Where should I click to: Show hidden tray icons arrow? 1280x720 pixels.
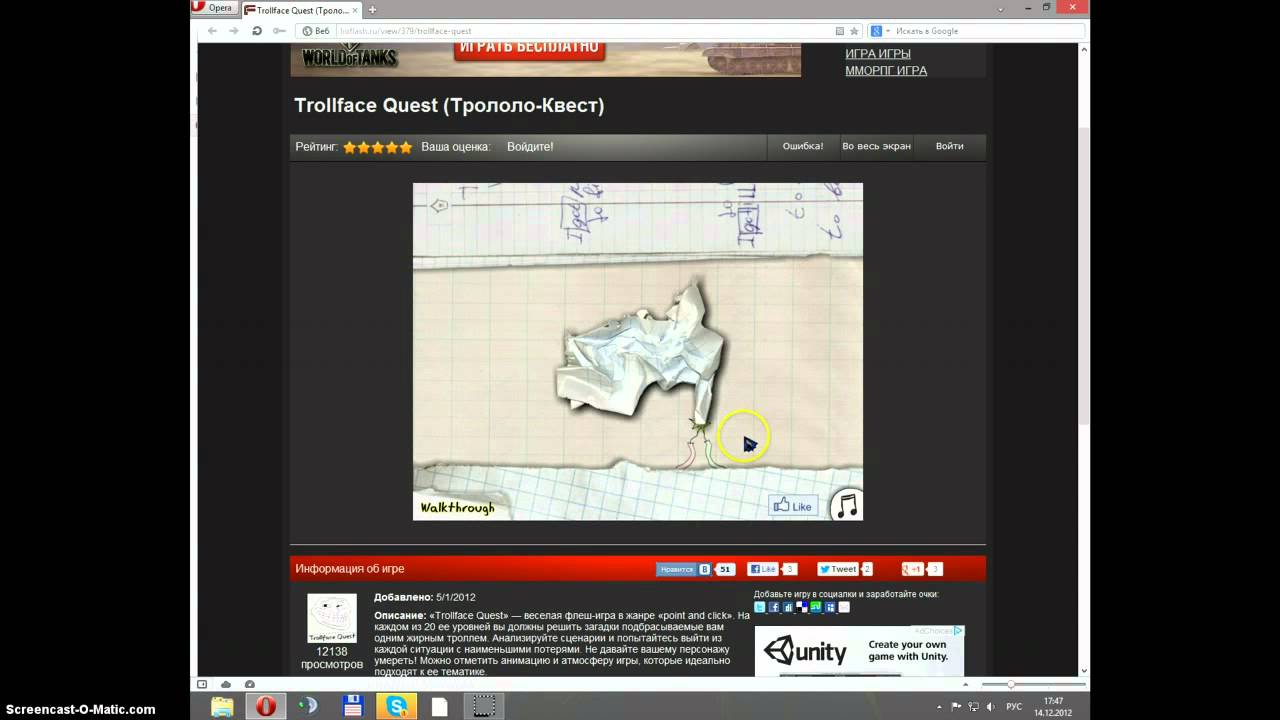point(937,707)
